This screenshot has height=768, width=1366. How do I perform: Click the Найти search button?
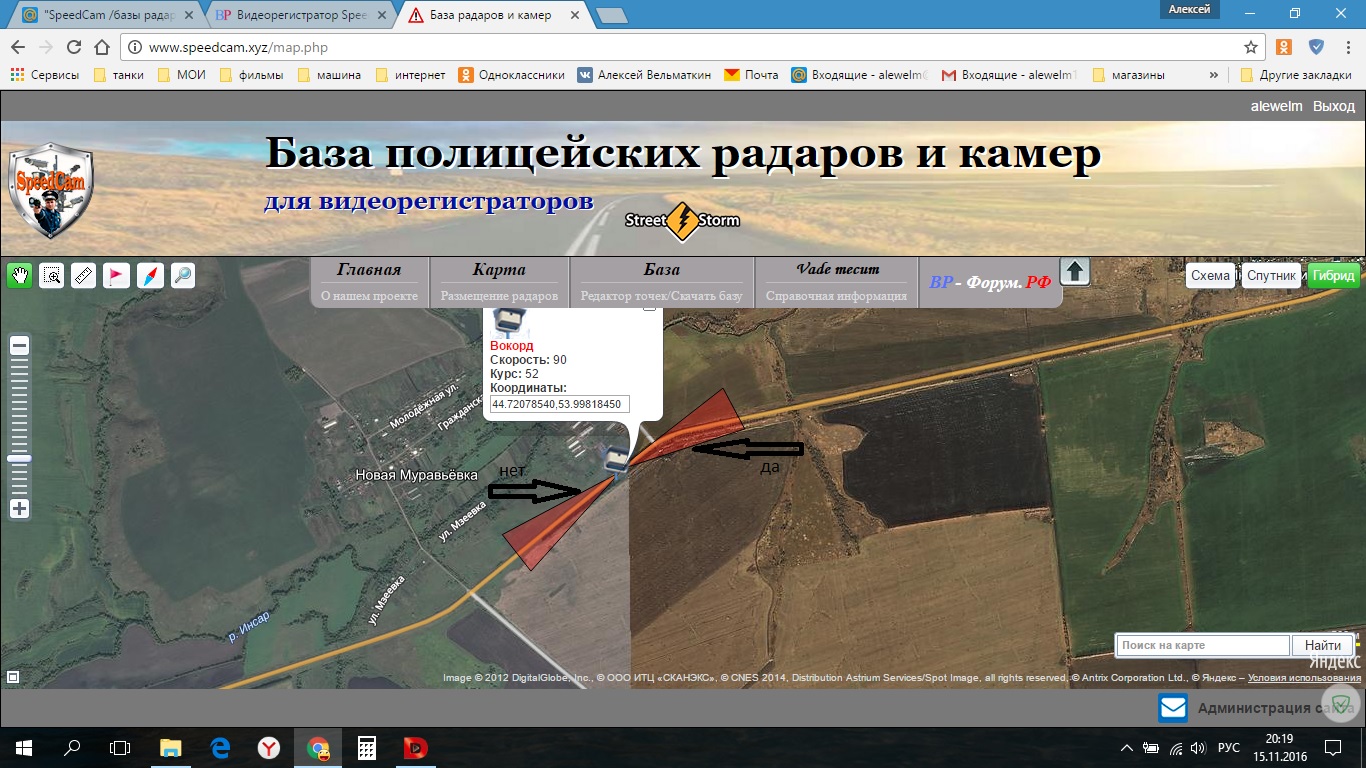(1322, 646)
